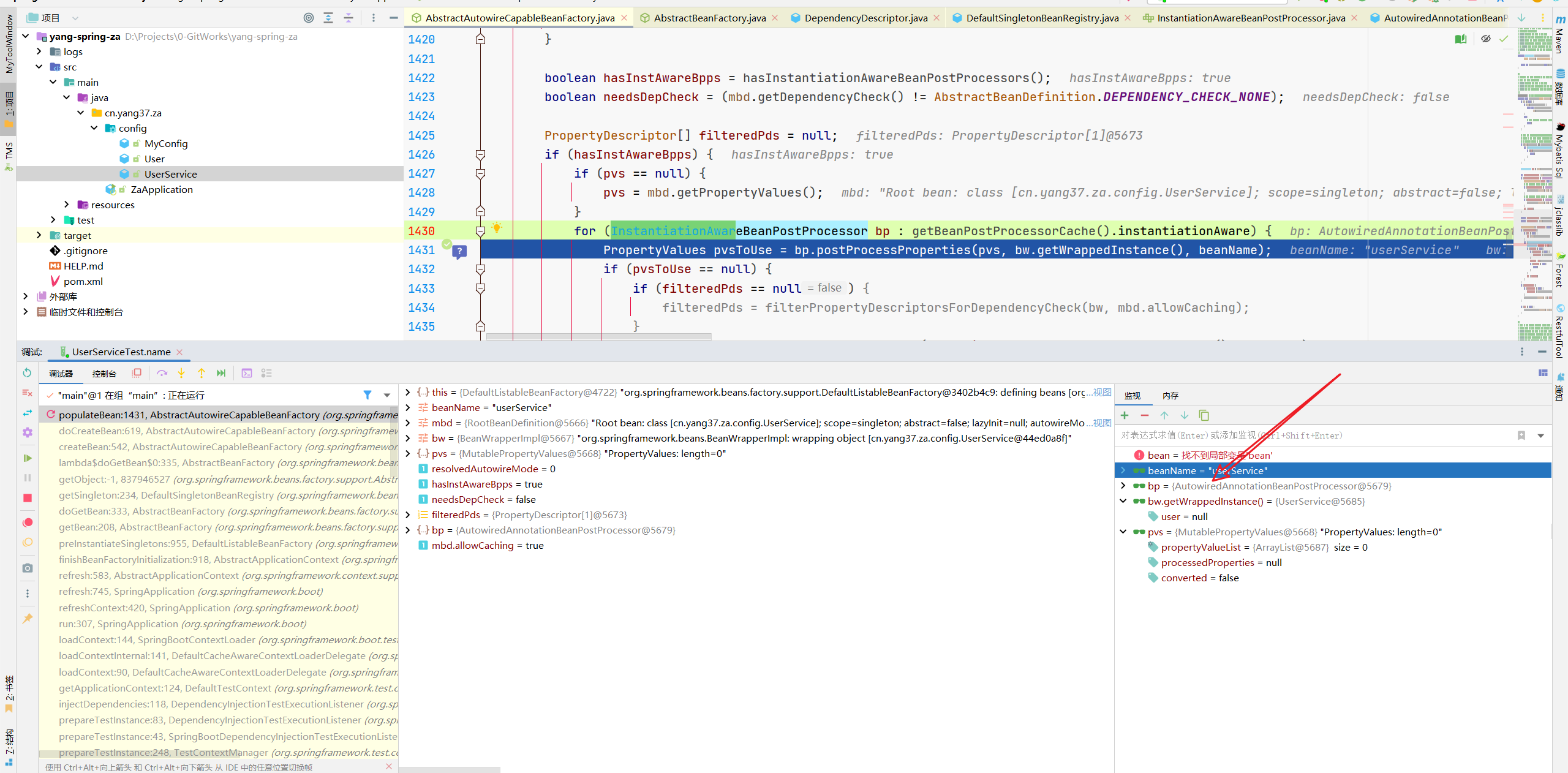The image size is (1568, 773).
Task: Click the reader mode book icon in editor
Action: click(1461, 39)
